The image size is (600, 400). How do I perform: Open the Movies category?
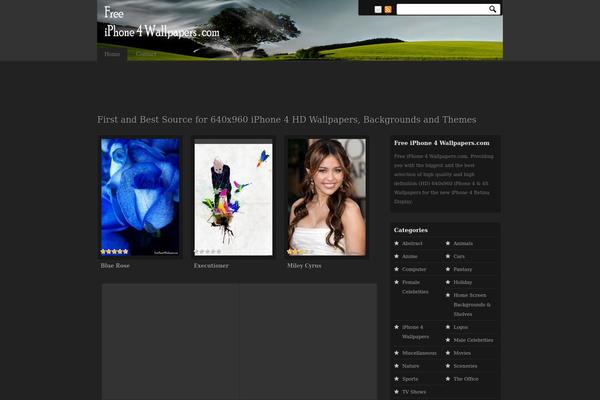tap(462, 353)
